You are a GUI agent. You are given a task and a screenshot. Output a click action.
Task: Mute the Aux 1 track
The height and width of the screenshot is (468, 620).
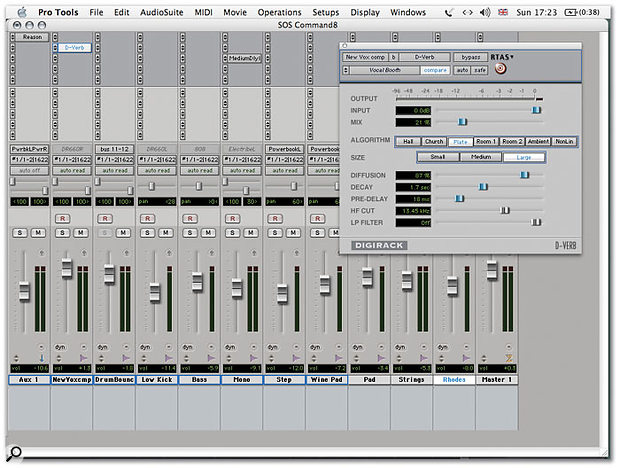[x=38, y=233]
